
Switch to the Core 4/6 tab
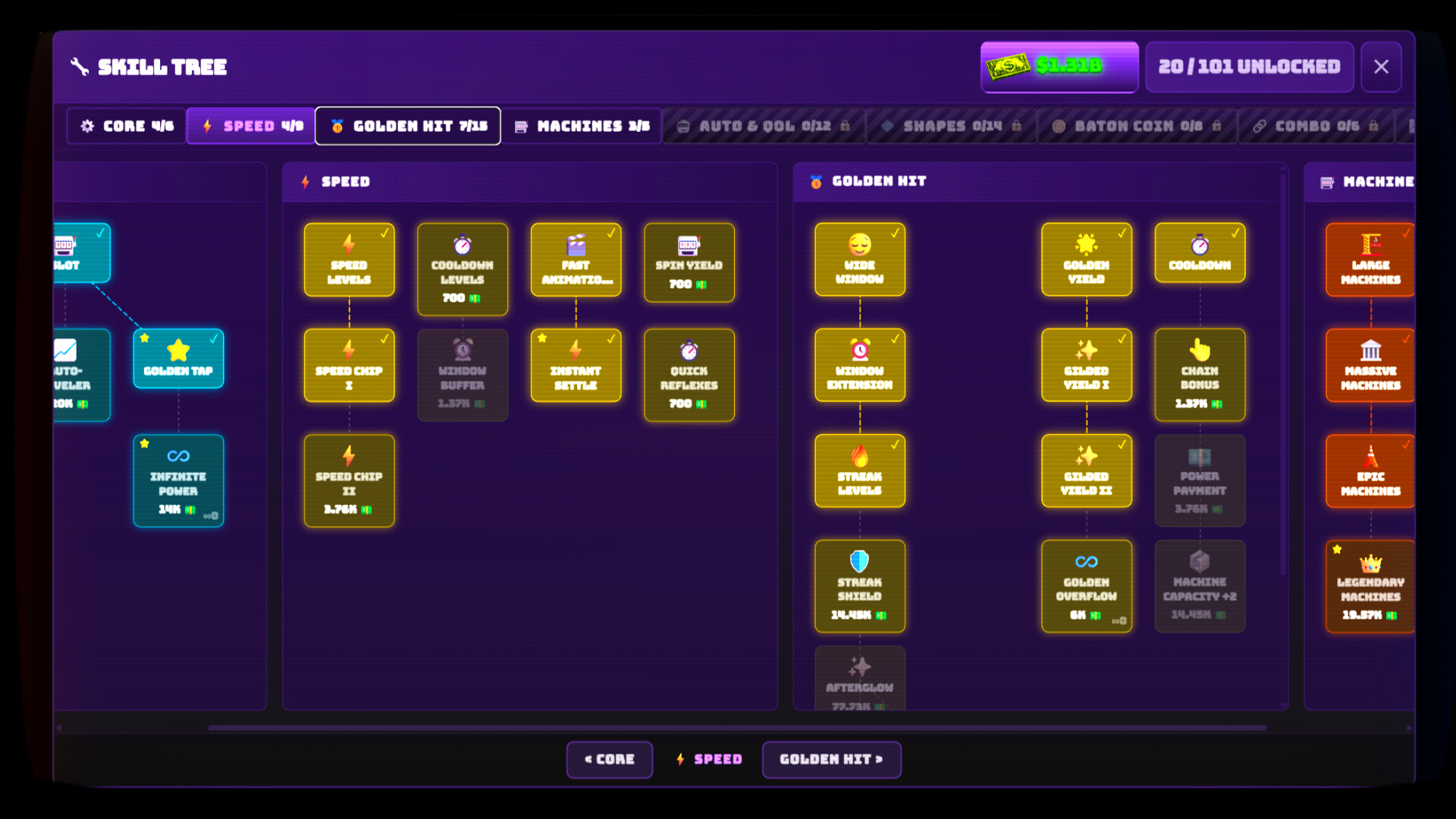coord(127,126)
